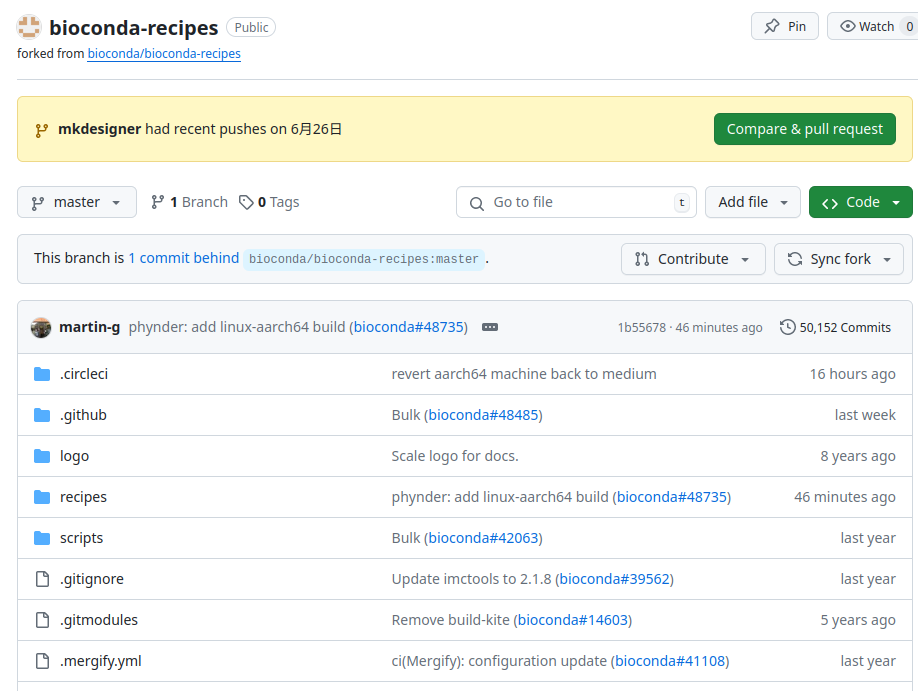The image size is (918, 691).
Task: Open the green Code dropdown
Action: (x=860, y=202)
